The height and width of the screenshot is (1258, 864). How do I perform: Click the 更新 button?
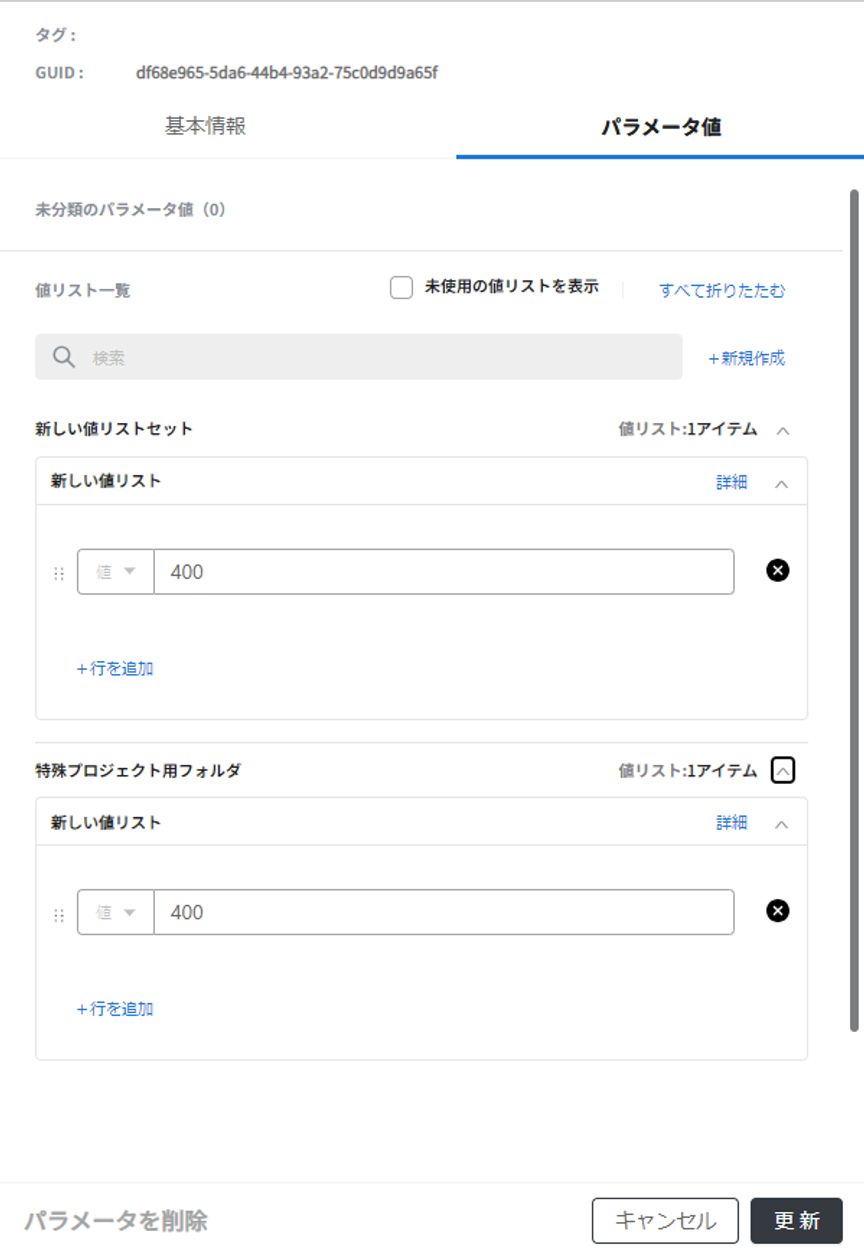tap(796, 1220)
